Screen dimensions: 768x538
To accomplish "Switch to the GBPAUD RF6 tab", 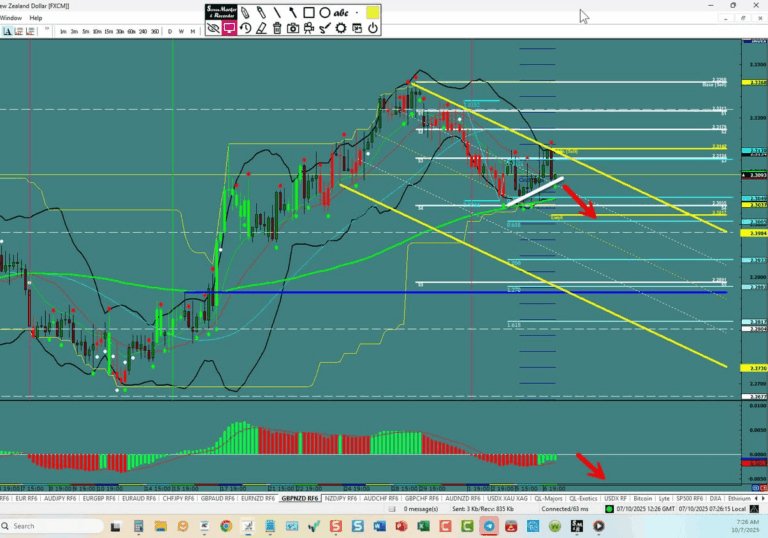I will coord(217,498).
